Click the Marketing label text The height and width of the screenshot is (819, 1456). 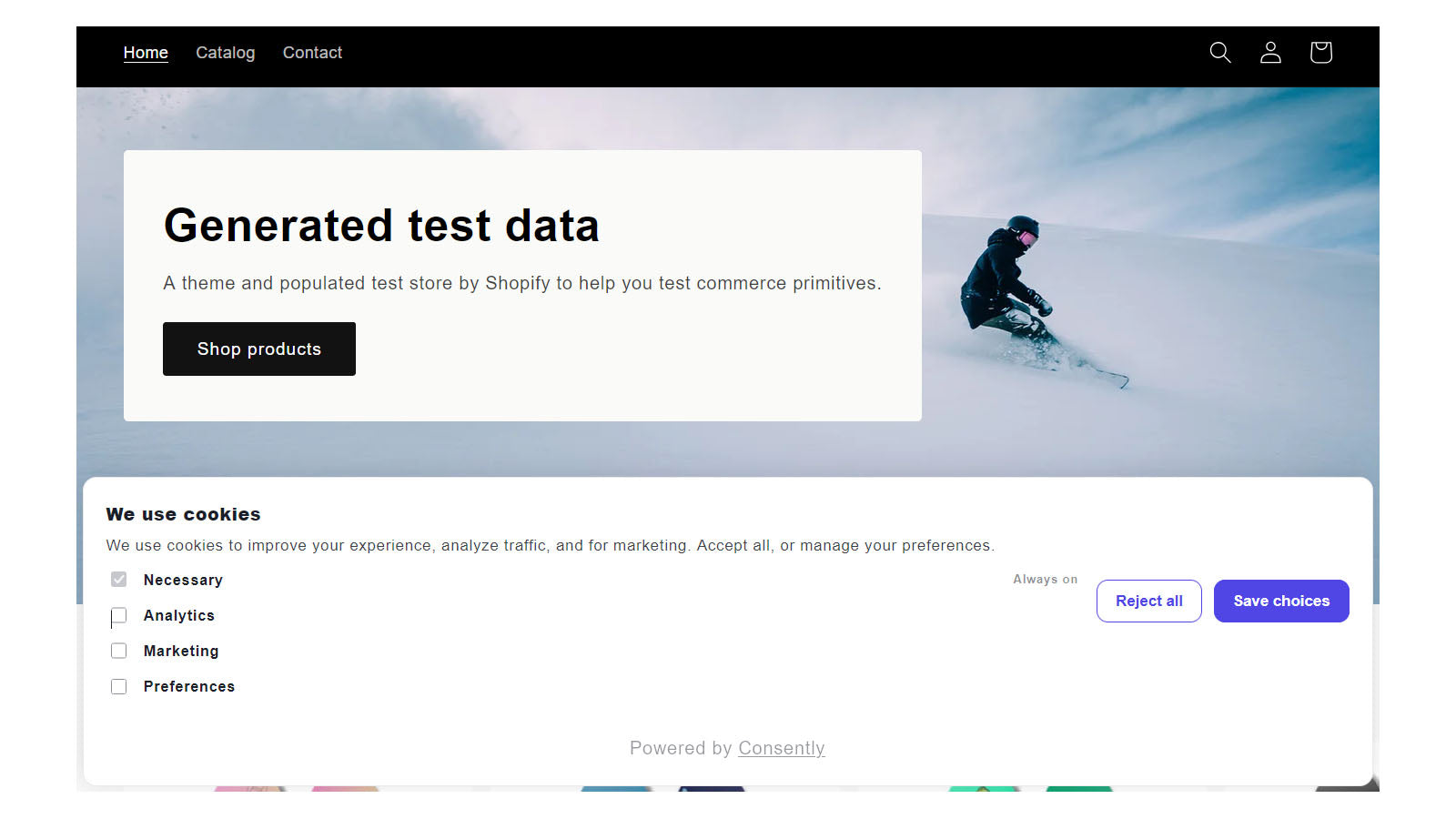[x=181, y=651]
